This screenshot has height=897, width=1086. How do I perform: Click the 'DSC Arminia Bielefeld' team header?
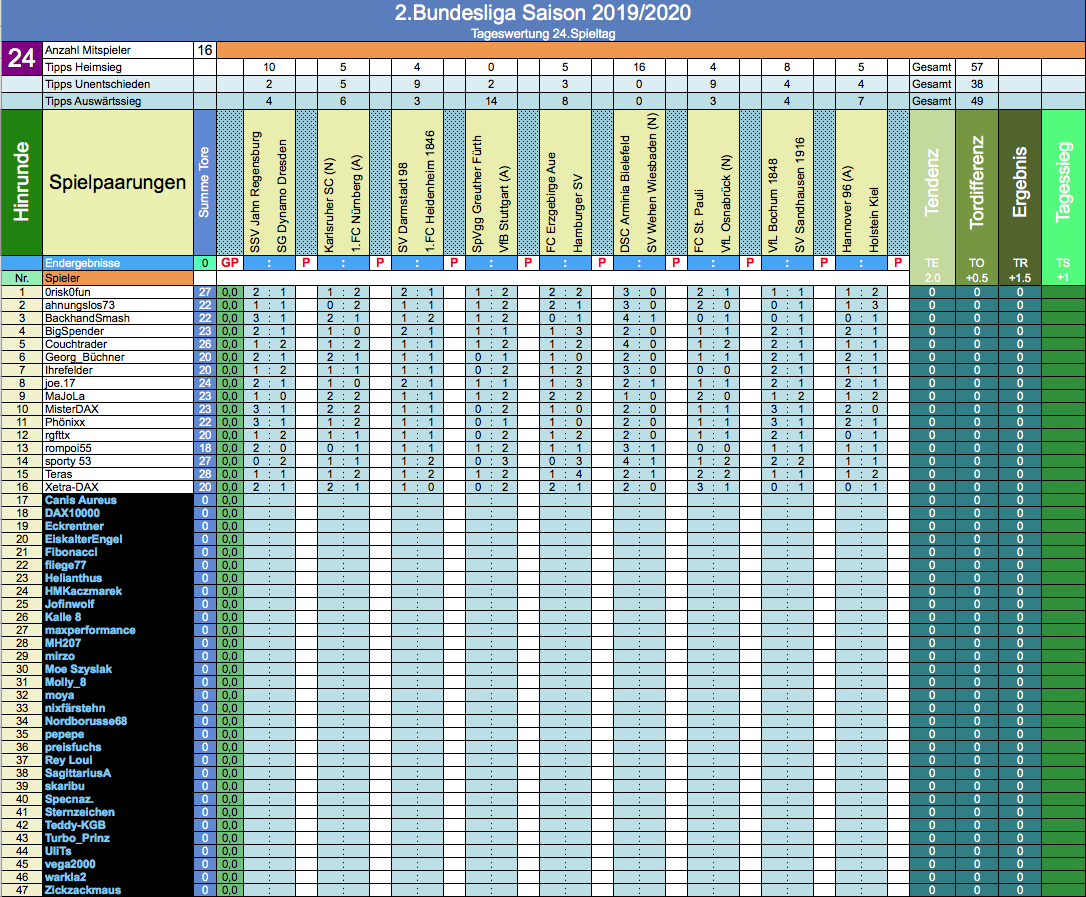(x=625, y=194)
